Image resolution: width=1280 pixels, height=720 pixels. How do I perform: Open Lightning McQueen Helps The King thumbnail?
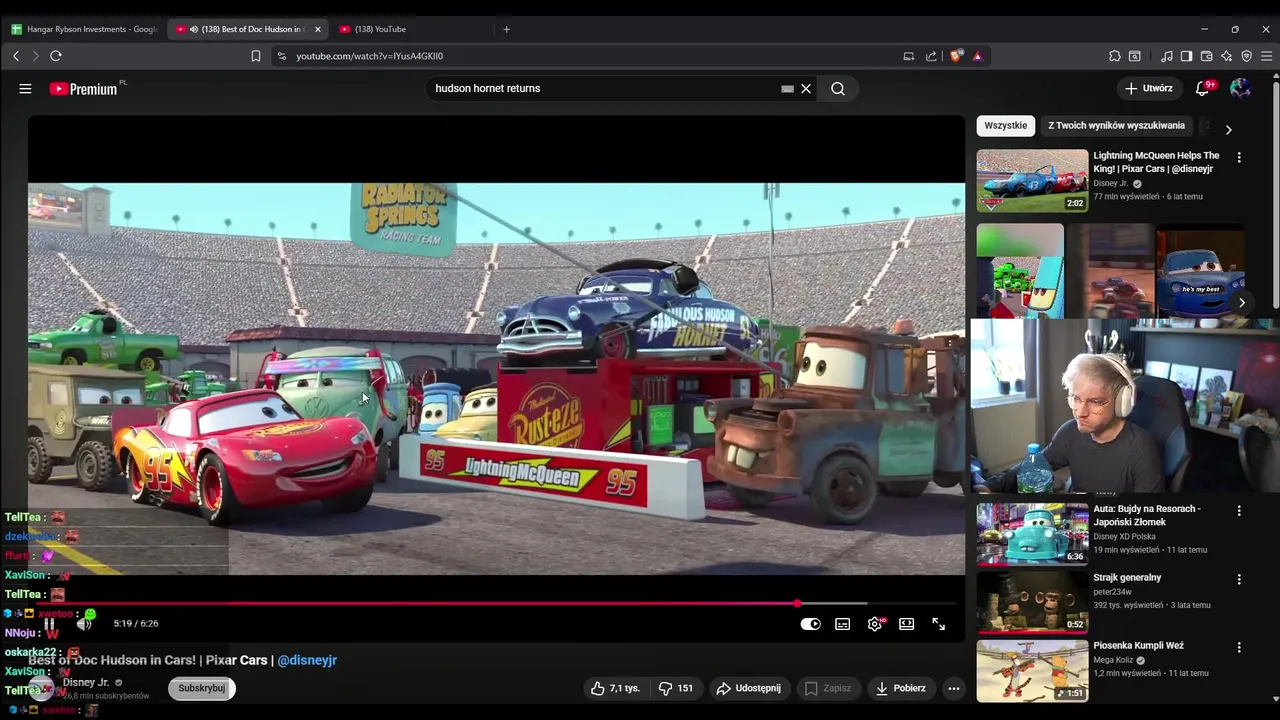(1032, 180)
